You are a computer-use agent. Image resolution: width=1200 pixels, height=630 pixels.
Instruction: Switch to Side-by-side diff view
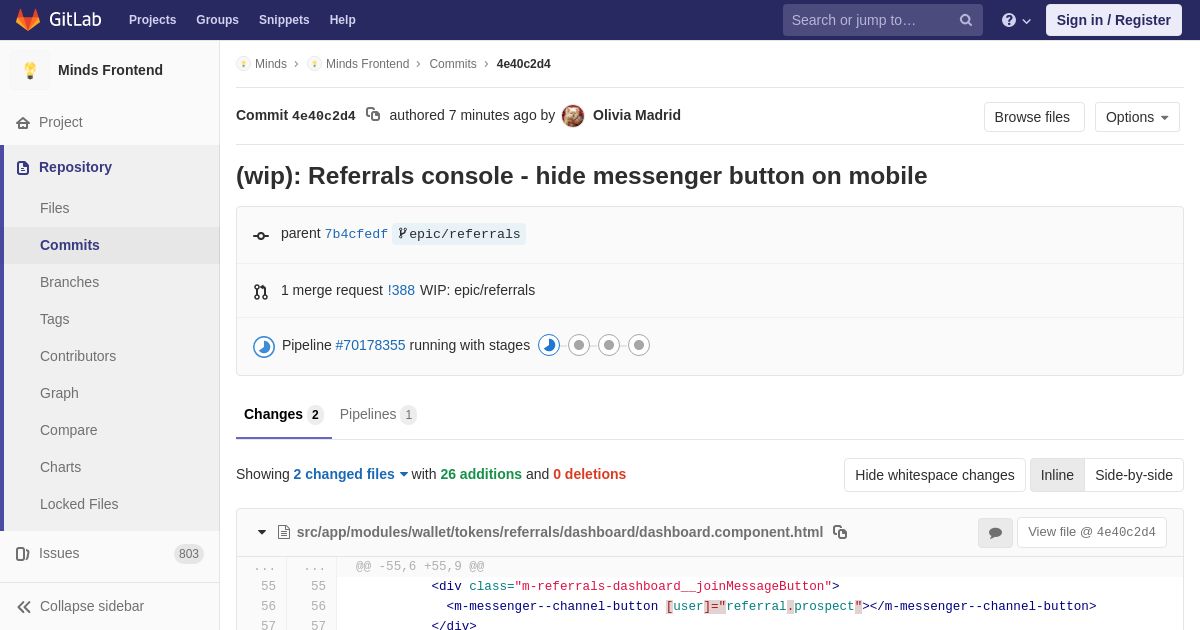pos(1134,475)
